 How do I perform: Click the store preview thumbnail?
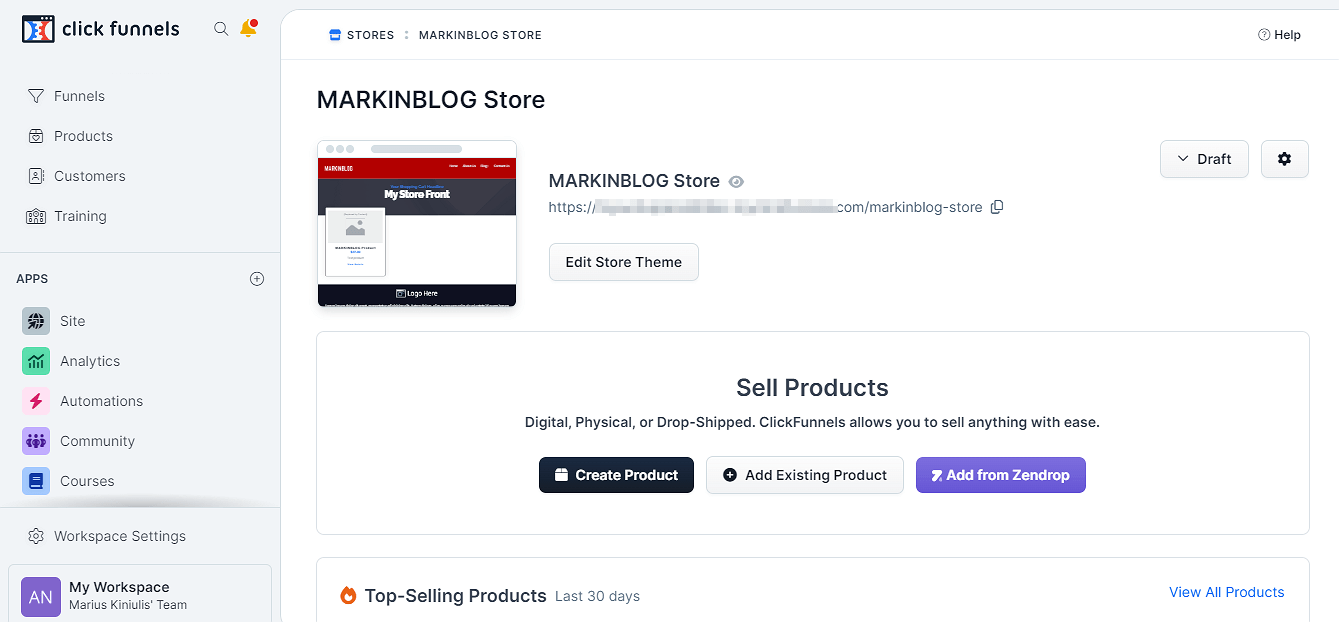[x=417, y=223]
